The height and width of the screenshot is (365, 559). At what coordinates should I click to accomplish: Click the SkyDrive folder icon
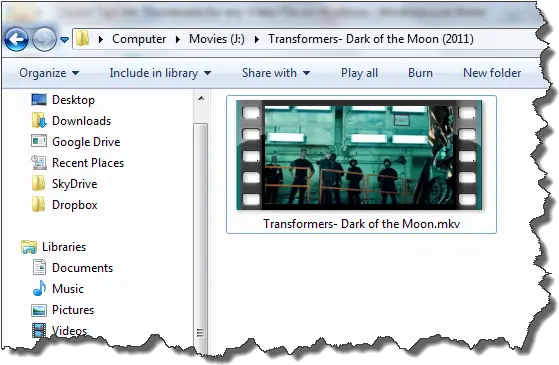click(x=39, y=184)
